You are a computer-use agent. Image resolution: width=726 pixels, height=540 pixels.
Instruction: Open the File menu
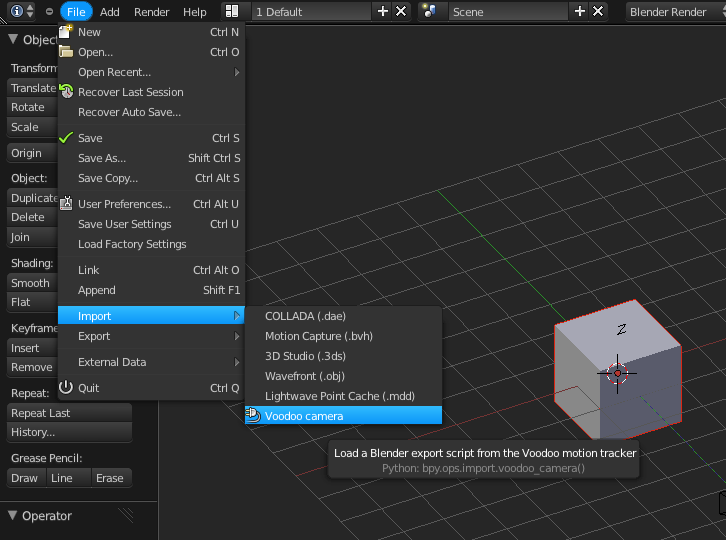point(76,12)
